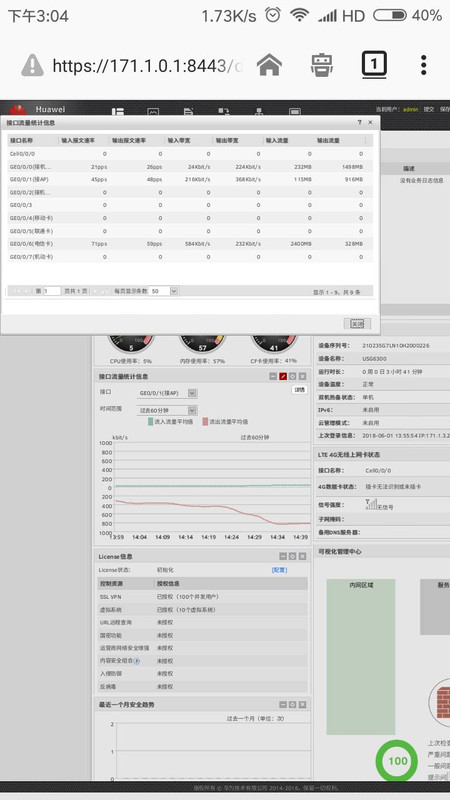Select the GE0/0/5(联通卡) interface row
This screenshot has width=450, height=800.
pos(190,231)
